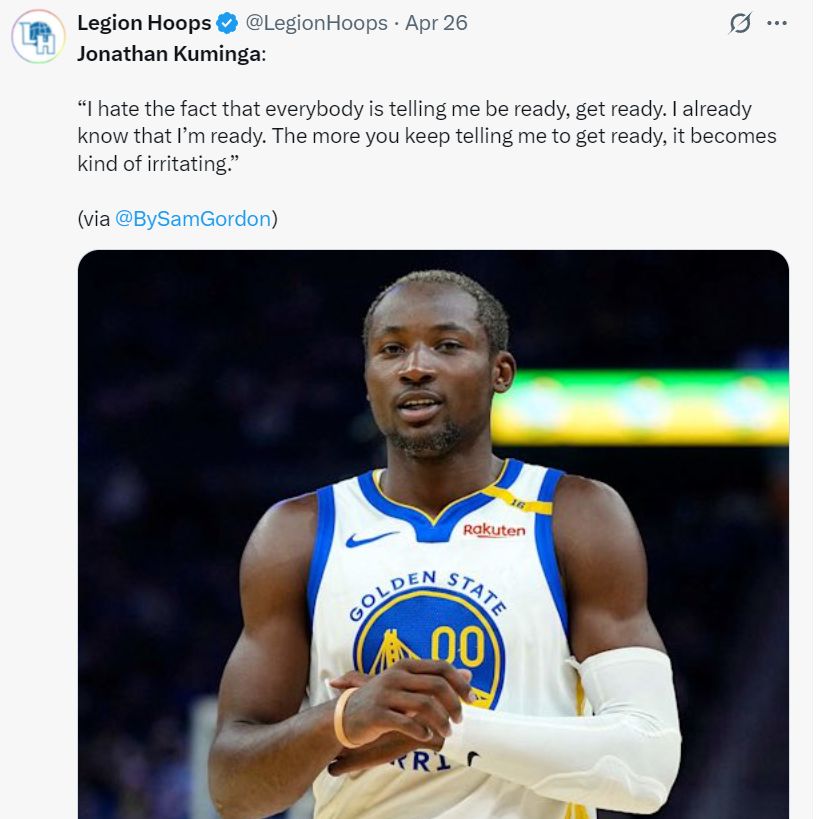Click the Golden State bridge logo
The height and width of the screenshot is (819, 816).
395,650
